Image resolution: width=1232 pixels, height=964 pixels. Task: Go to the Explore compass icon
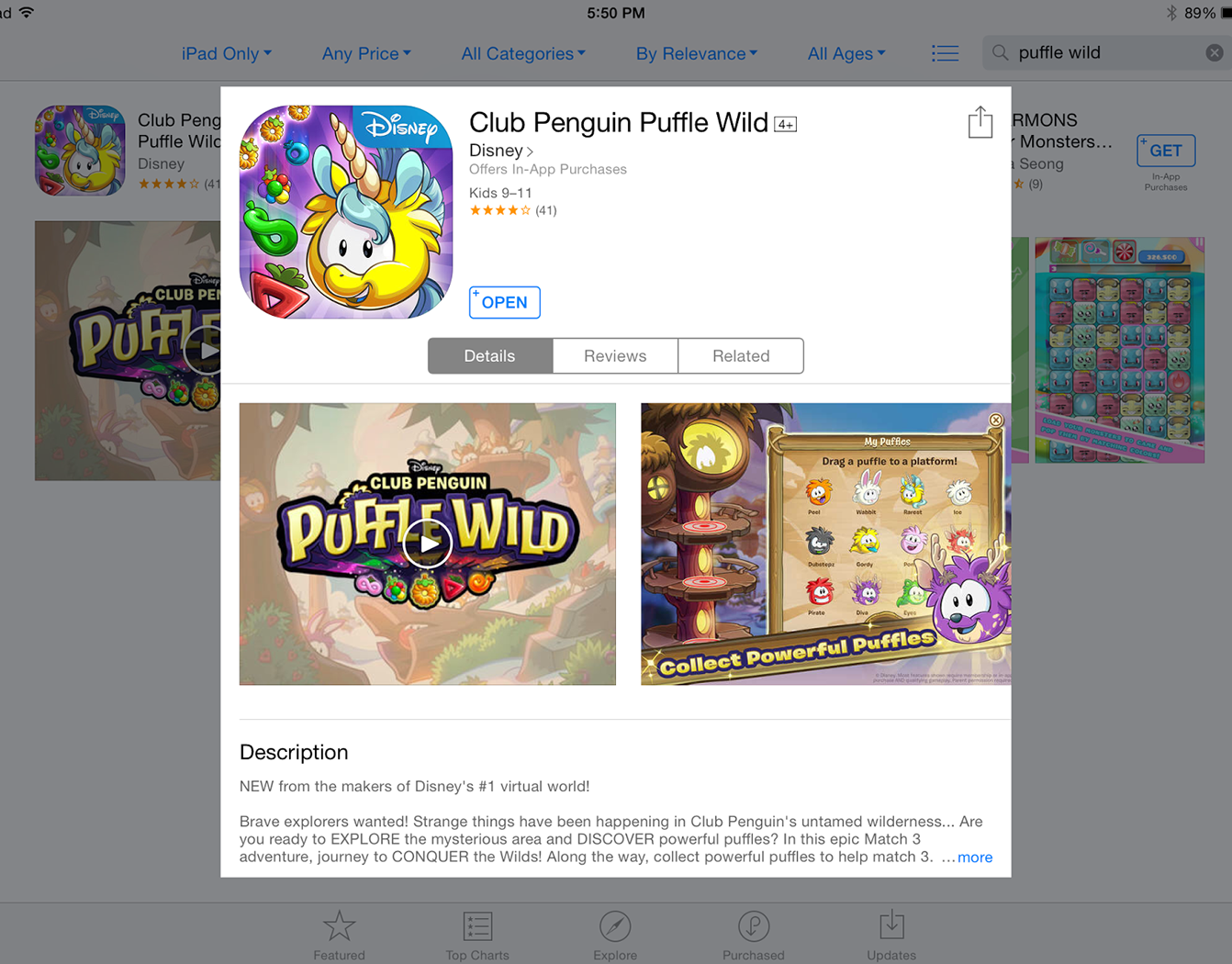(x=615, y=925)
